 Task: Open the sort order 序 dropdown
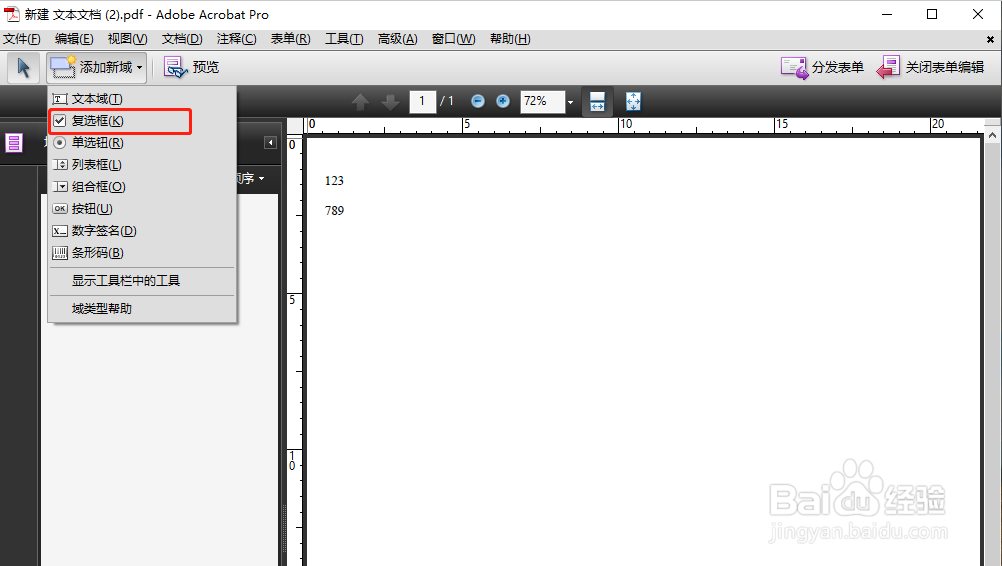coord(252,178)
